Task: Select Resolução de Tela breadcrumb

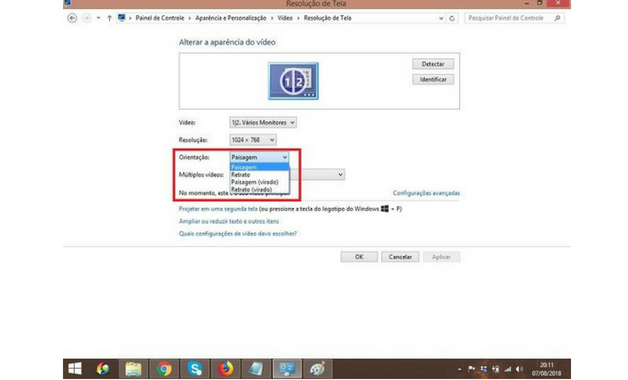Action: pos(327,18)
